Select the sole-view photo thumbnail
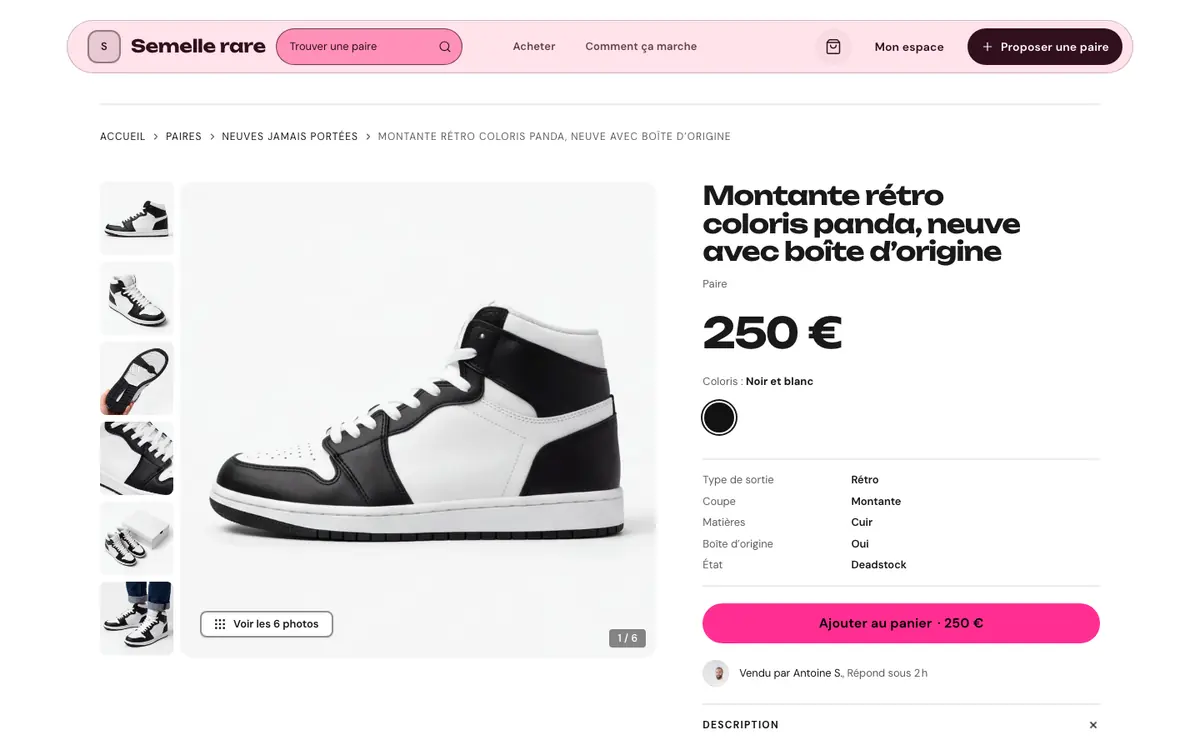The height and width of the screenshot is (750, 1200). (137, 378)
